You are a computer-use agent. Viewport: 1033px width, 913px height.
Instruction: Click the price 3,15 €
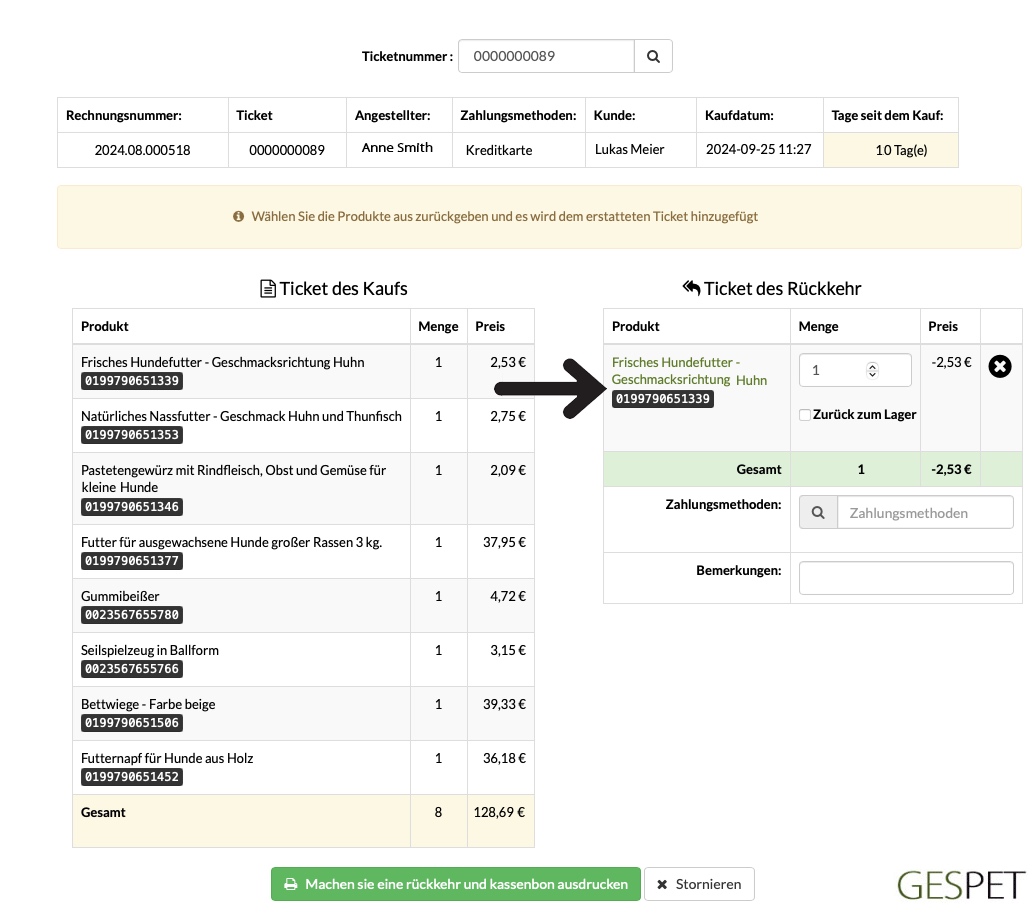(x=507, y=650)
